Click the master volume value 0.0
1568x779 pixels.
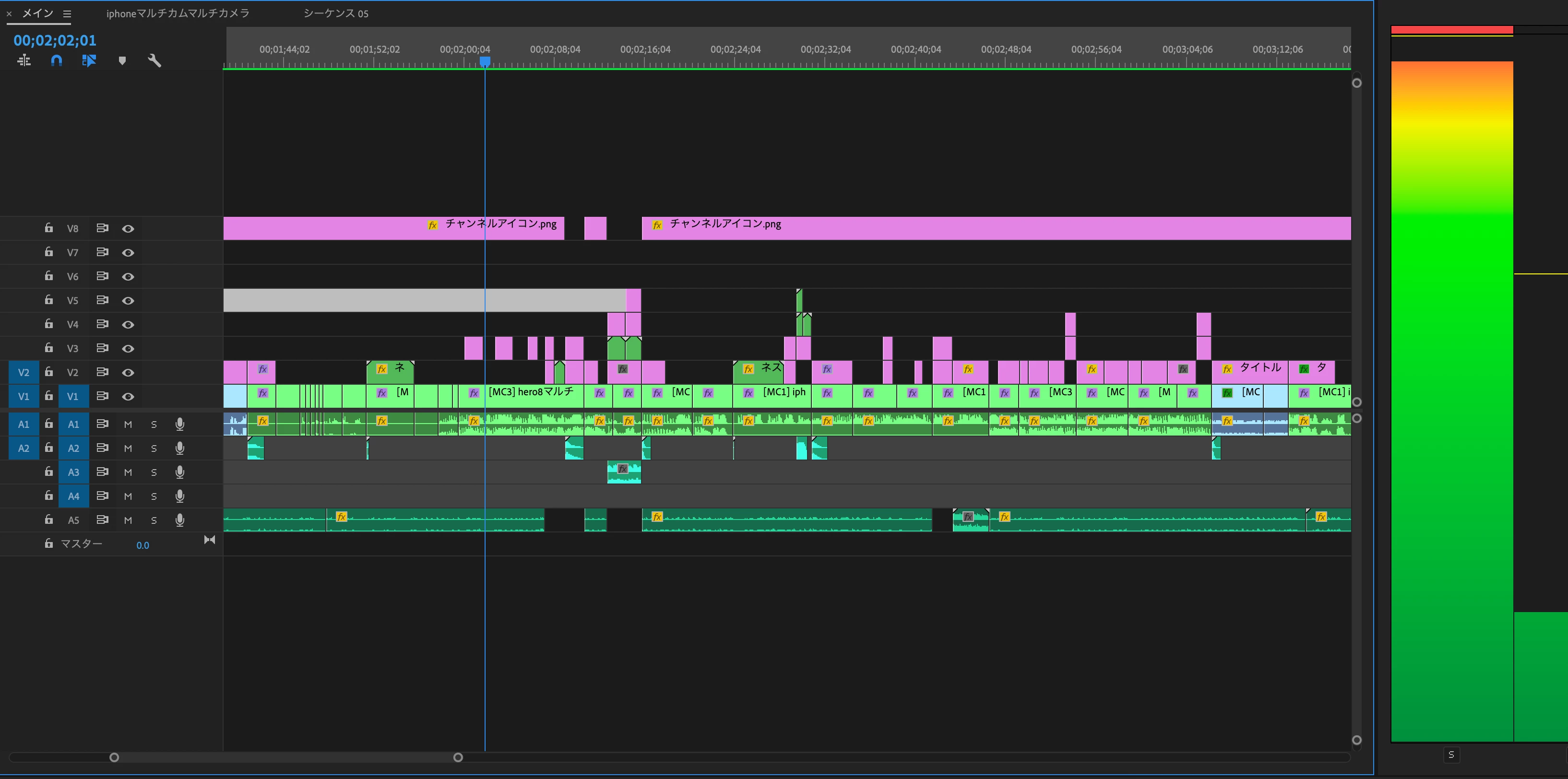pos(143,545)
